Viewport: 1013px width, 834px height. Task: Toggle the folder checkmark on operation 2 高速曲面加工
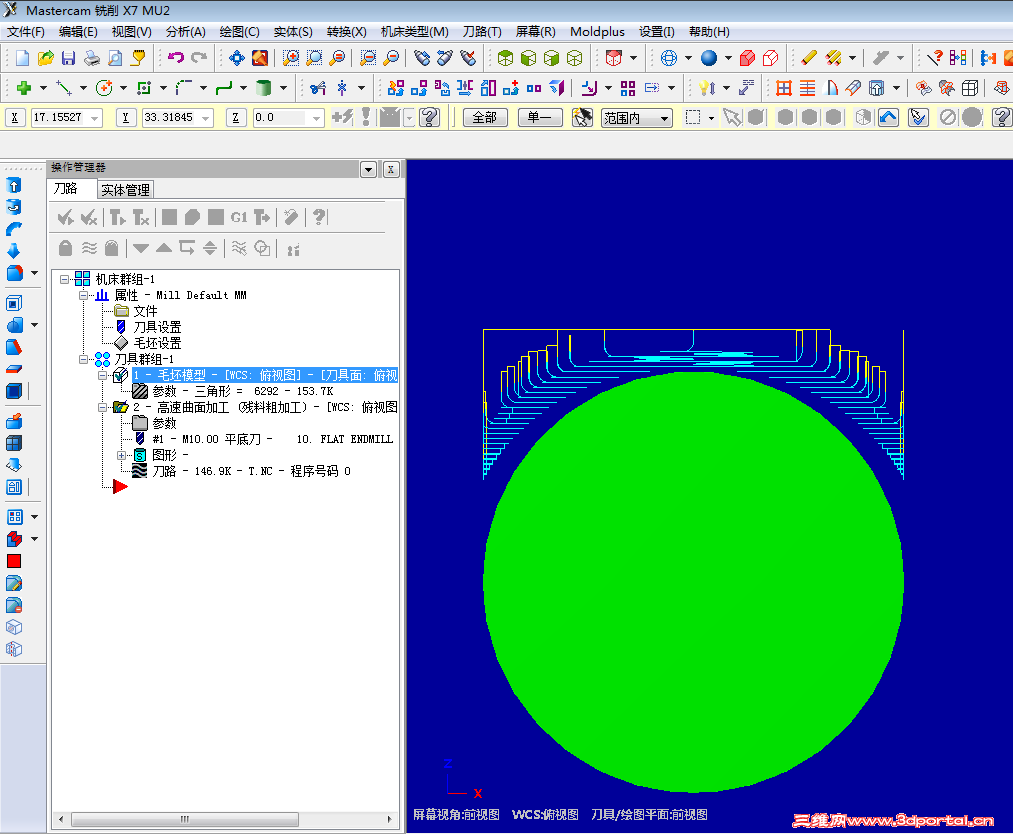(120, 407)
